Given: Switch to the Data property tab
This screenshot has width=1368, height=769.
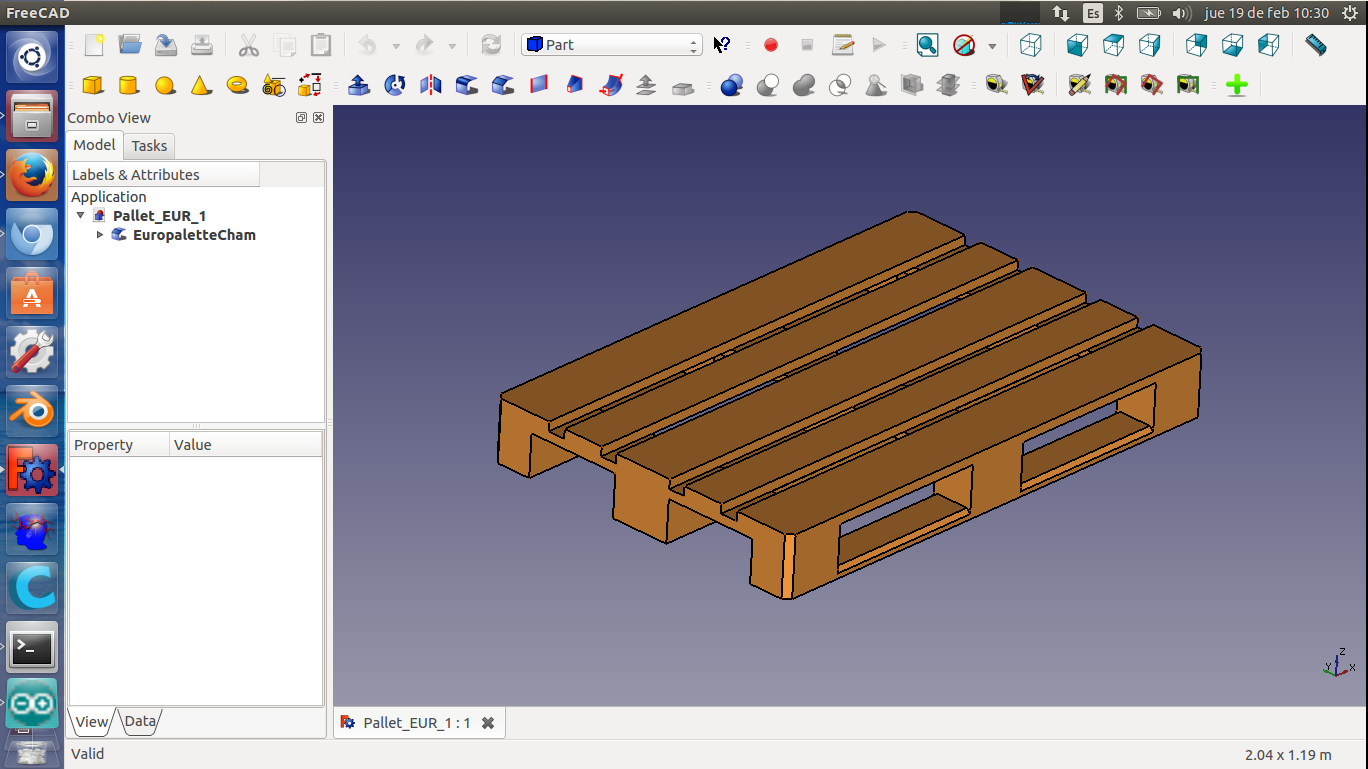Looking at the screenshot, I should (140, 721).
